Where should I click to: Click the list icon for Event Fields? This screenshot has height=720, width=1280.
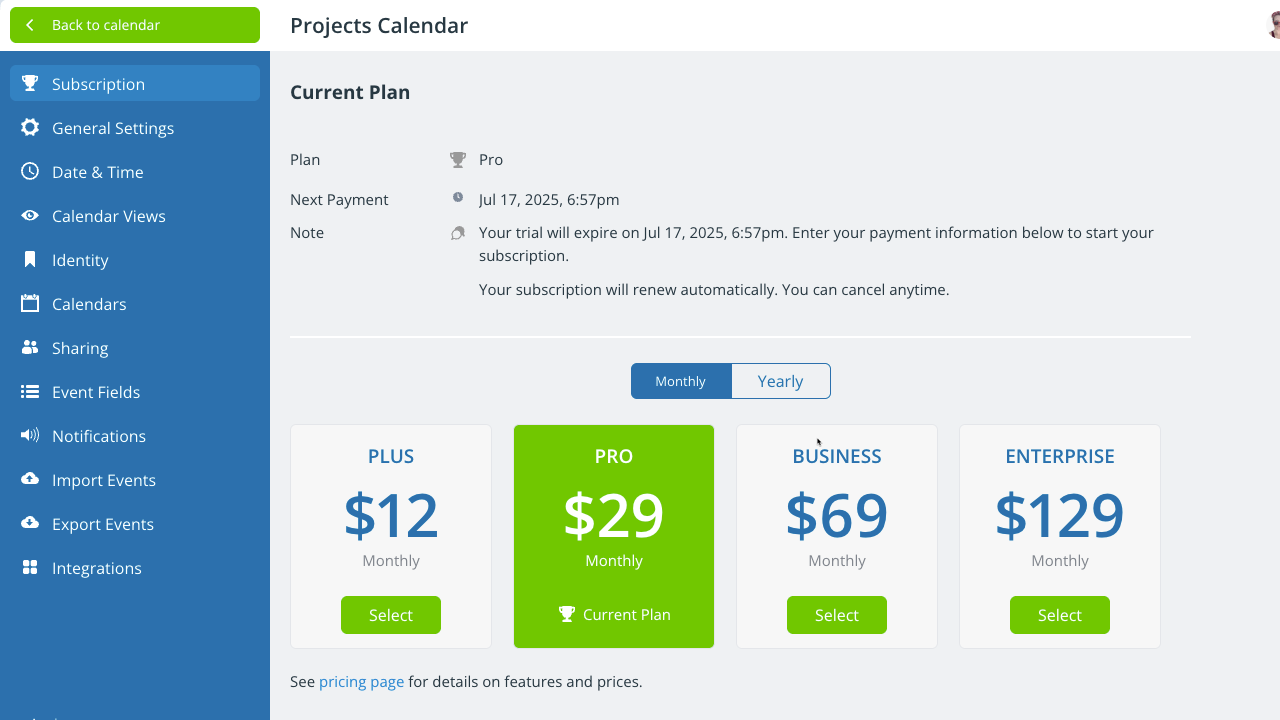[x=30, y=392]
